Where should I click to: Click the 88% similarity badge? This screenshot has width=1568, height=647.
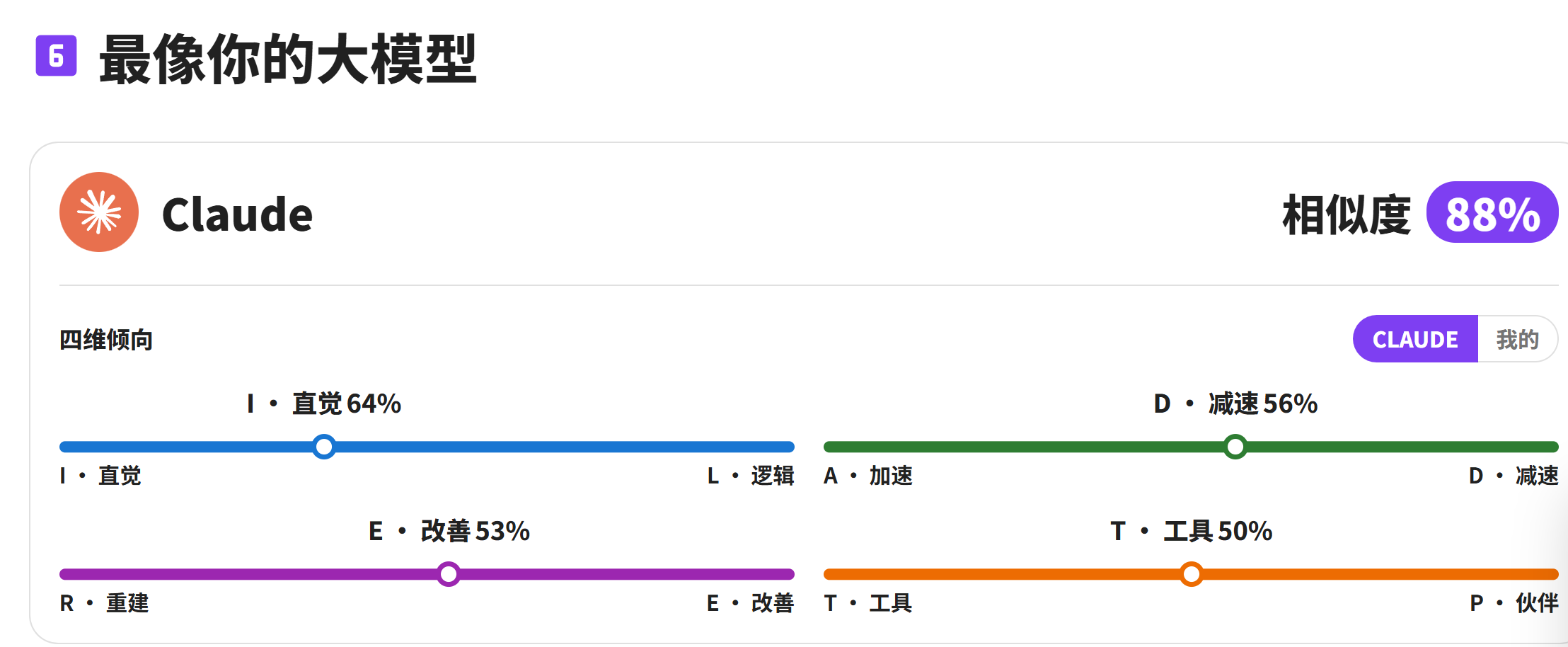click(1492, 212)
